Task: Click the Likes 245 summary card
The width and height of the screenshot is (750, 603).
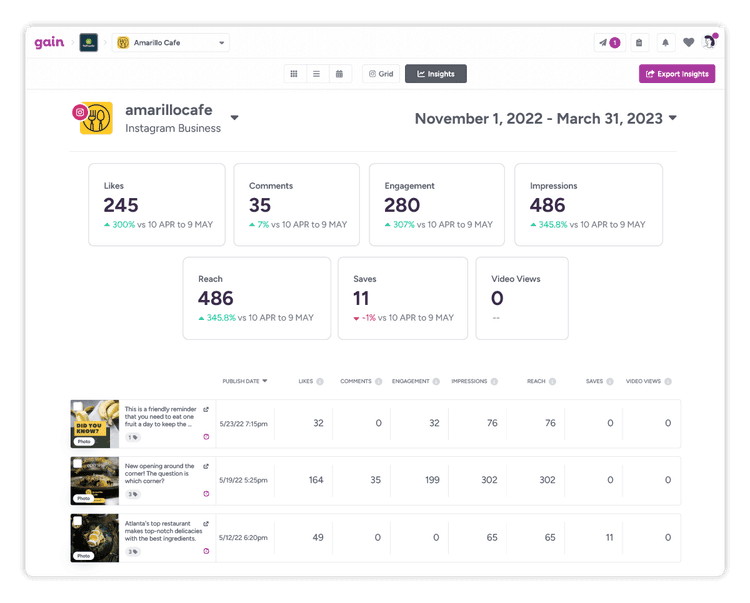Action: point(157,205)
